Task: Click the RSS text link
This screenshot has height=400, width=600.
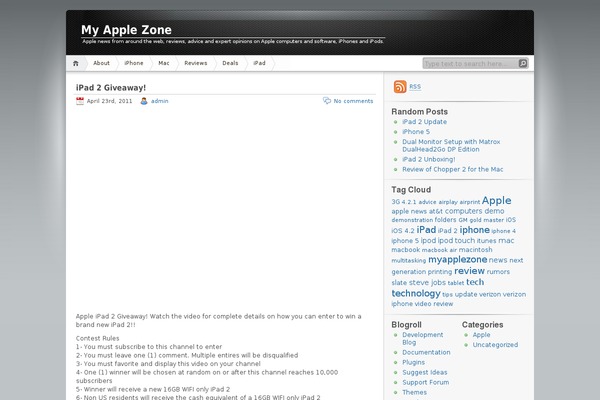Action: (415, 87)
